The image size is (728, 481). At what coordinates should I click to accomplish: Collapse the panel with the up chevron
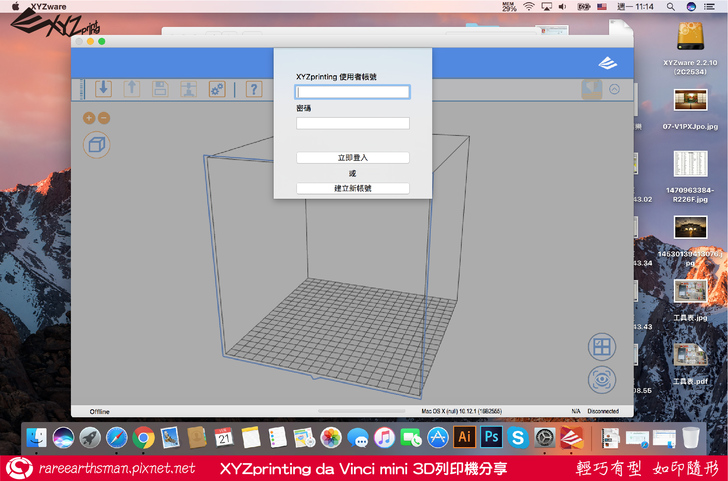(614, 89)
